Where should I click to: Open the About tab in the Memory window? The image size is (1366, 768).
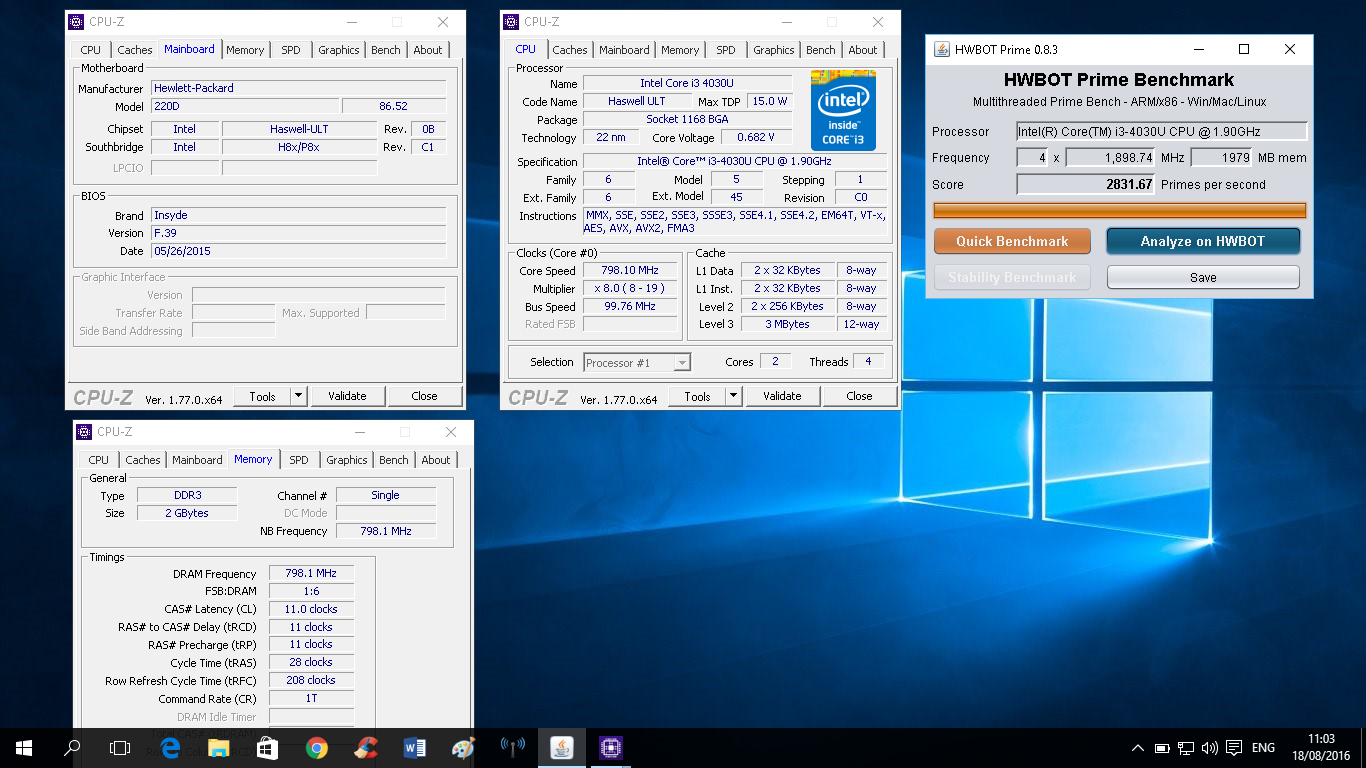[436, 460]
